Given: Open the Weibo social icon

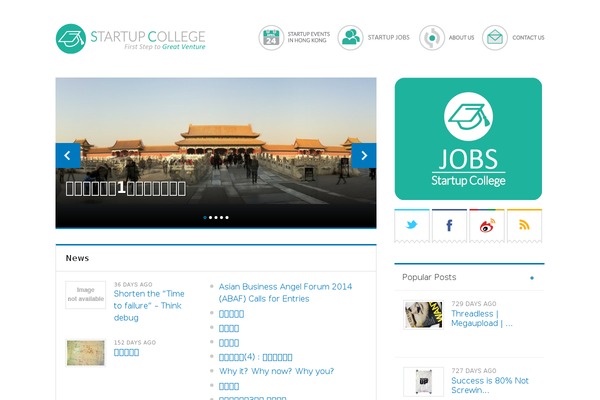Looking at the screenshot, I should pyautogui.click(x=487, y=225).
